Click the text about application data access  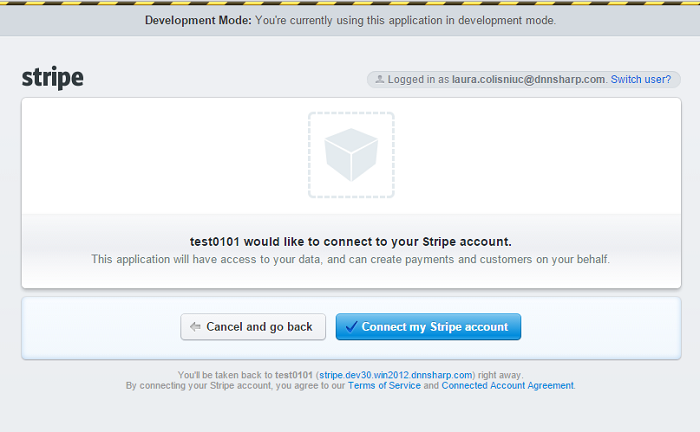pyautogui.click(x=350, y=259)
